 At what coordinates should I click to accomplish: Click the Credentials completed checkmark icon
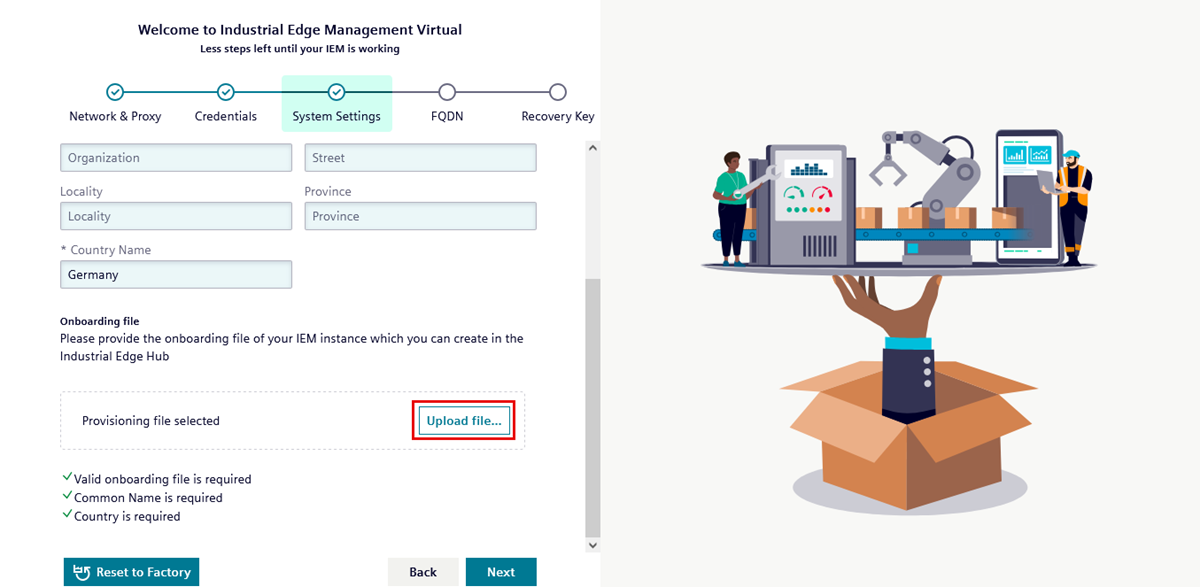[x=226, y=89]
